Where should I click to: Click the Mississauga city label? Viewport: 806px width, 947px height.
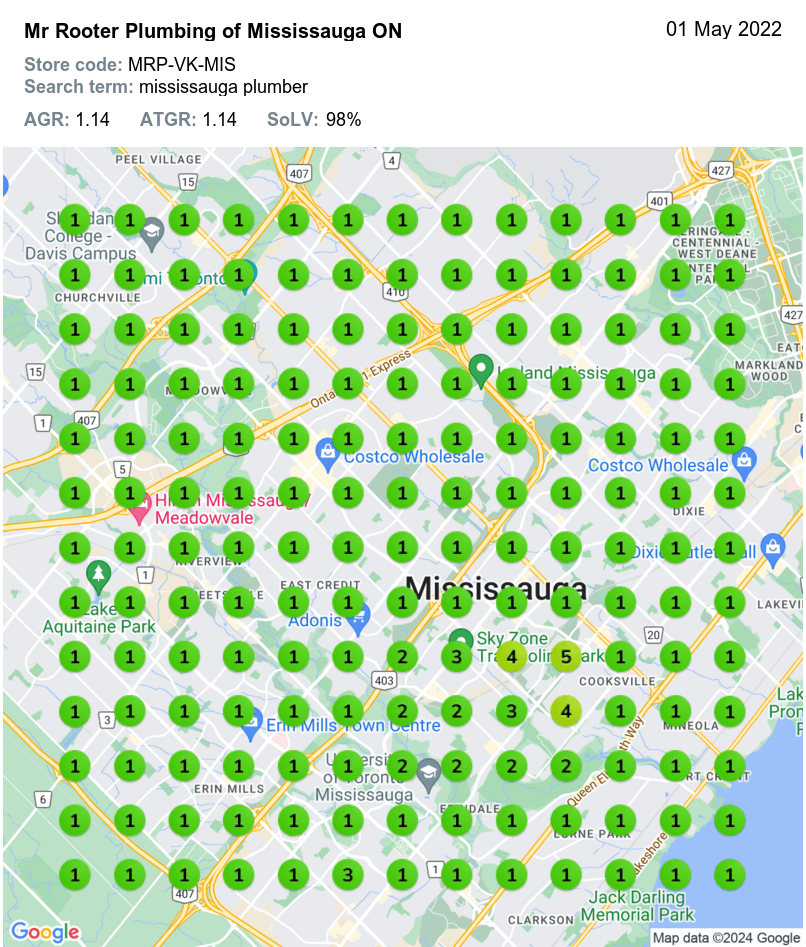click(496, 588)
